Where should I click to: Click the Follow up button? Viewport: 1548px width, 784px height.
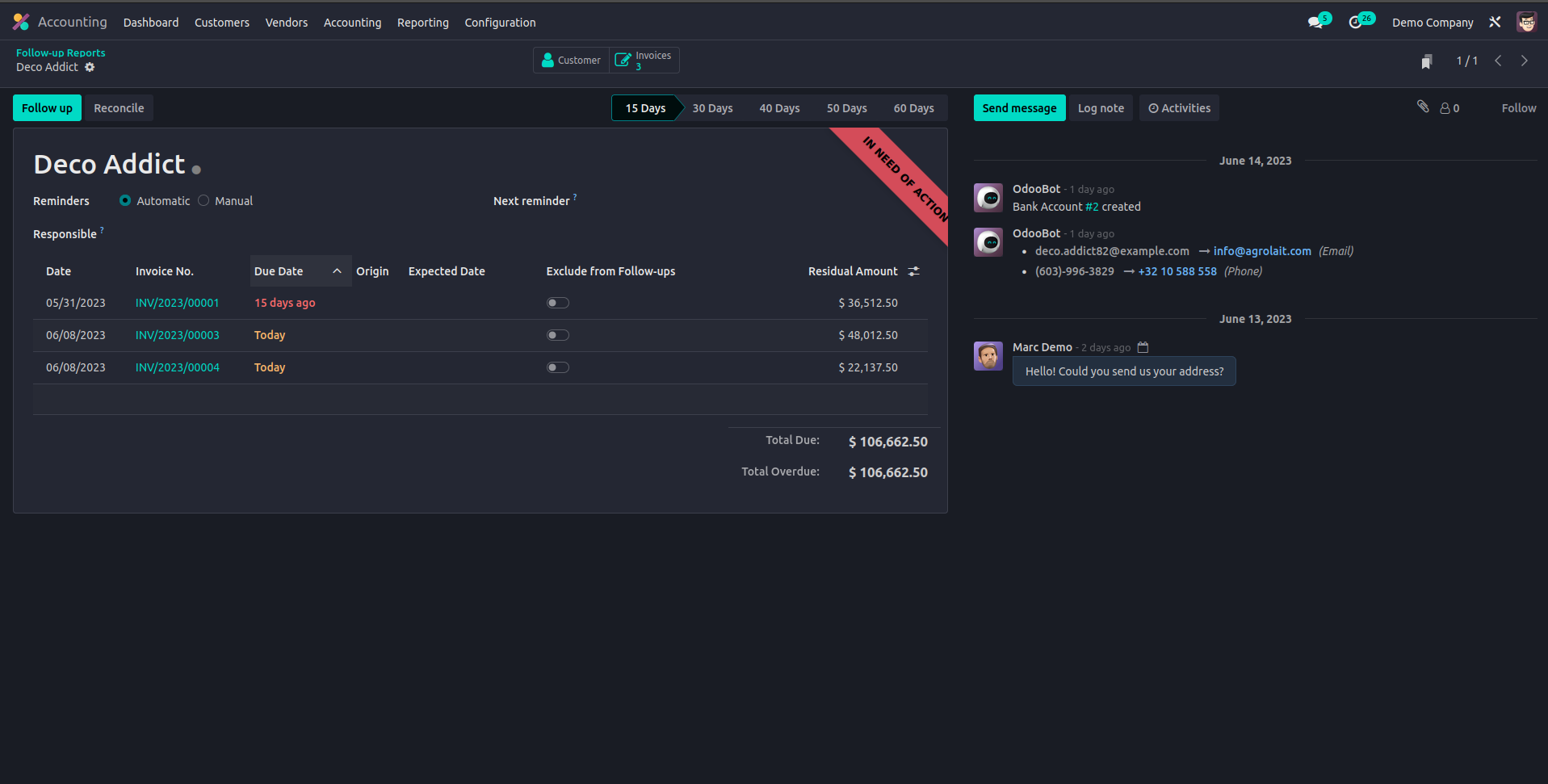pyautogui.click(x=47, y=108)
